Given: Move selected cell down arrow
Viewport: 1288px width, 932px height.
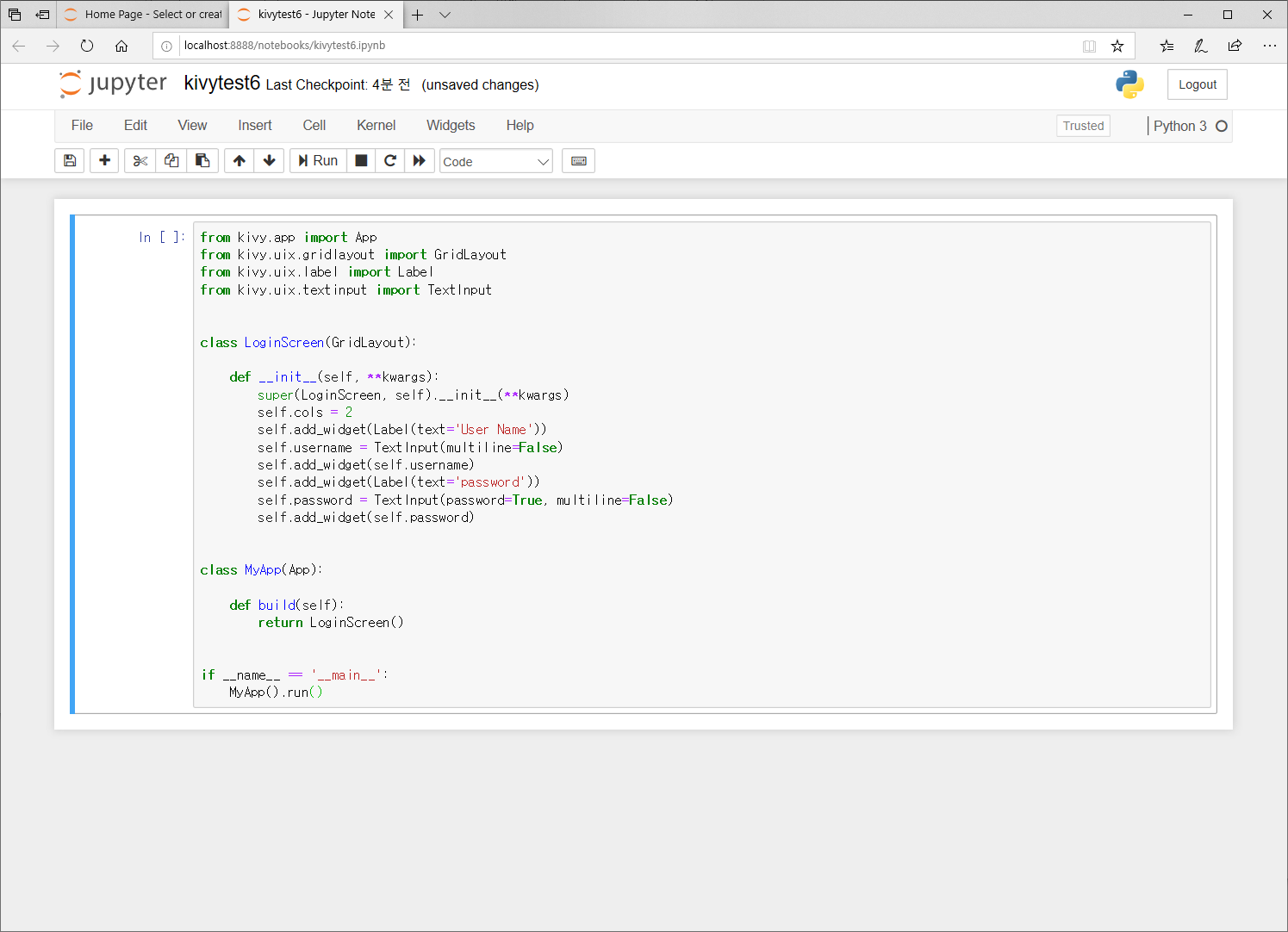Looking at the screenshot, I should 270,161.
